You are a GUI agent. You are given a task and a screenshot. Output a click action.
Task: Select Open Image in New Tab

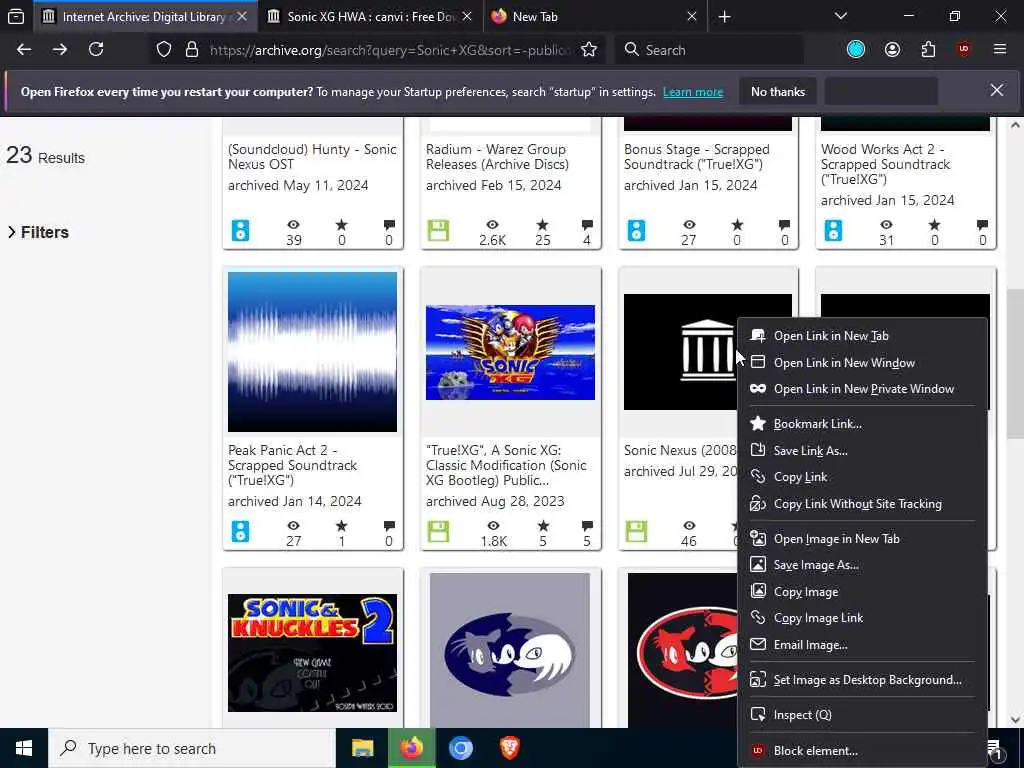point(862,539)
